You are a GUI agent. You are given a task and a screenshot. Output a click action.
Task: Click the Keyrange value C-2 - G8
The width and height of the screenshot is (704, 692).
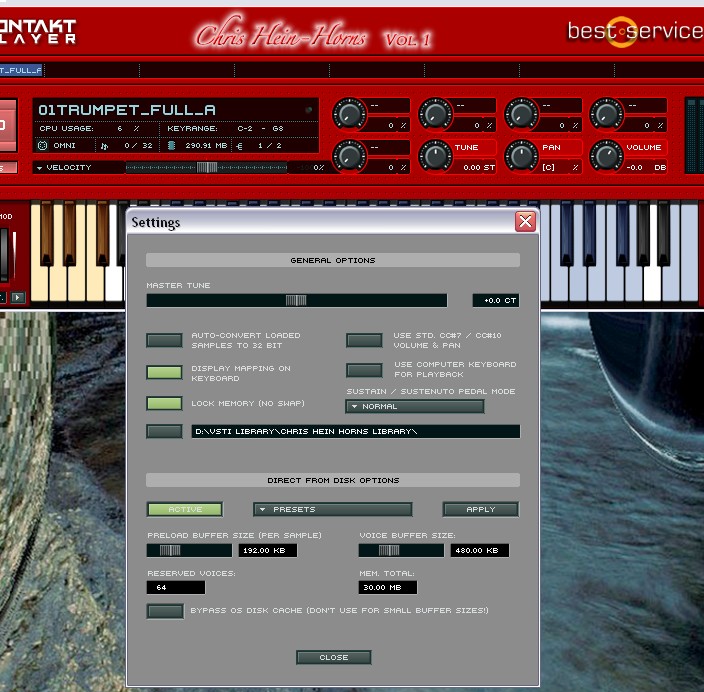click(x=260, y=128)
